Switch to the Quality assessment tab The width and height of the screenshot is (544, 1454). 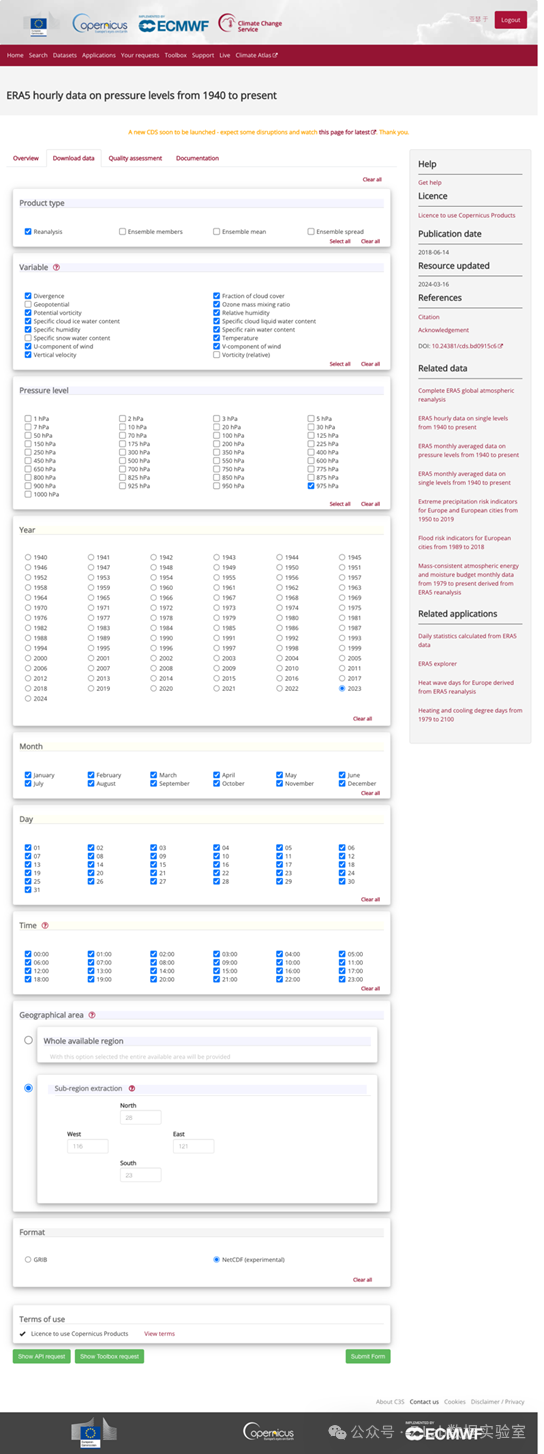[x=135, y=158]
